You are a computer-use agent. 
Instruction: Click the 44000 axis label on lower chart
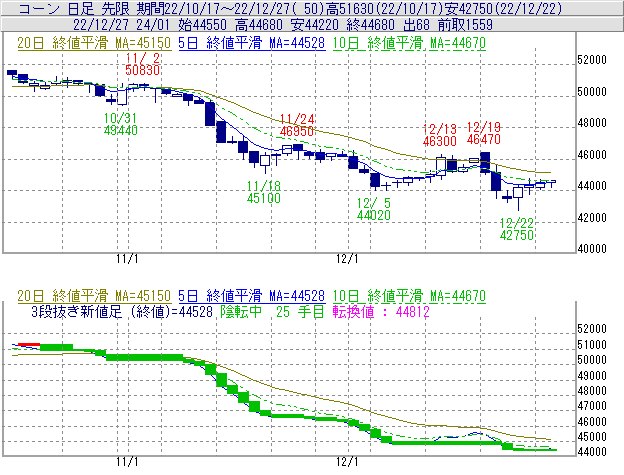(592, 452)
